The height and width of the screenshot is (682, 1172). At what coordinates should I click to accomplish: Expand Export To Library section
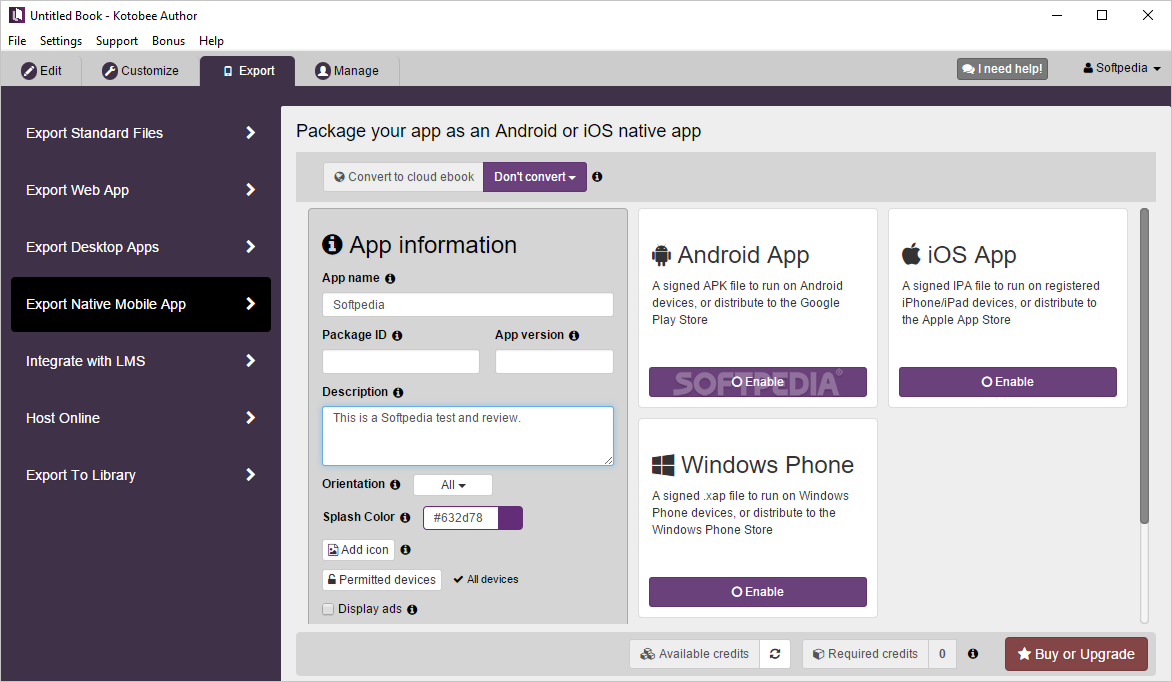point(141,475)
